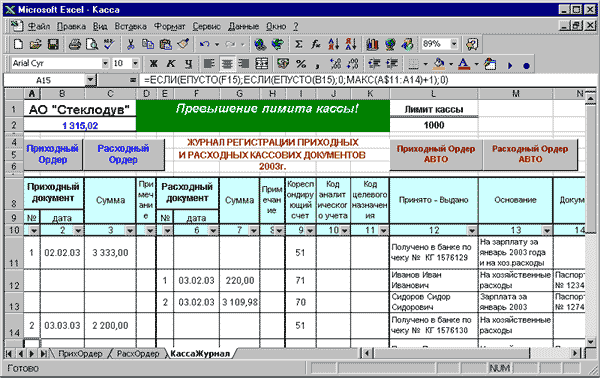Switch to the РасхОрдер sheet tab
The image size is (600, 379).
point(137,354)
